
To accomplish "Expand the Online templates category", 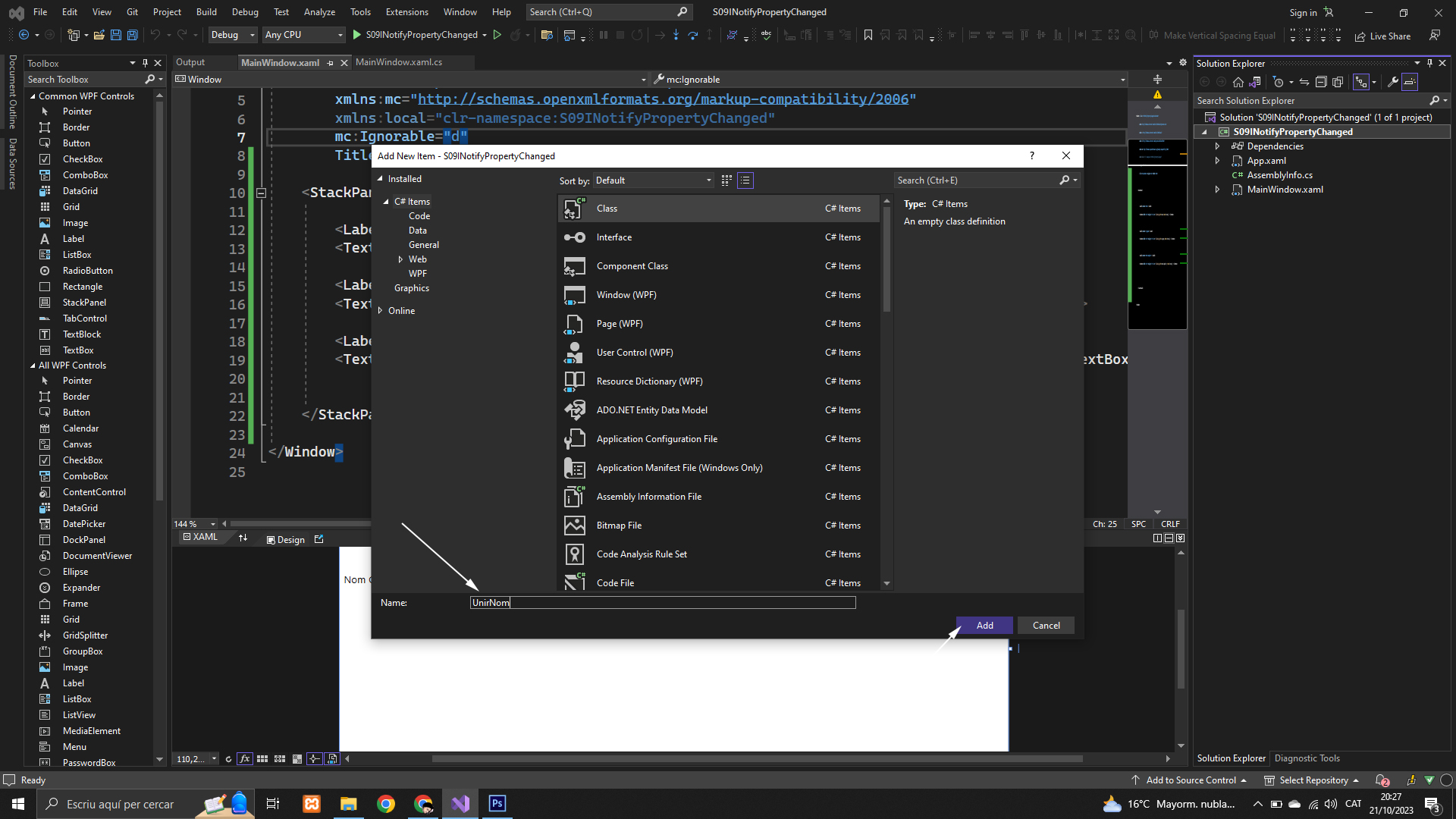I will click(x=381, y=311).
